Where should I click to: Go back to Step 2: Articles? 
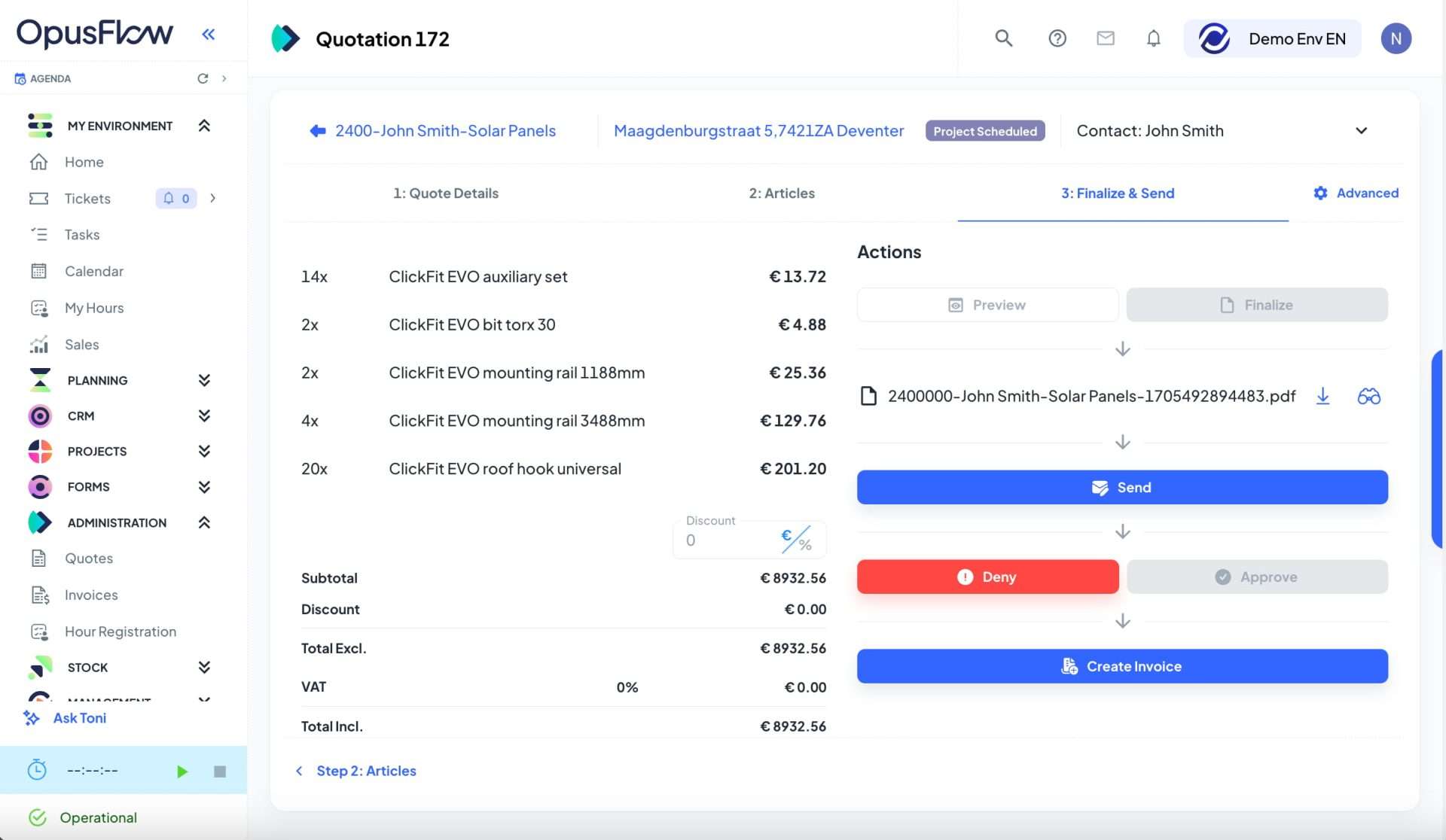click(x=356, y=771)
